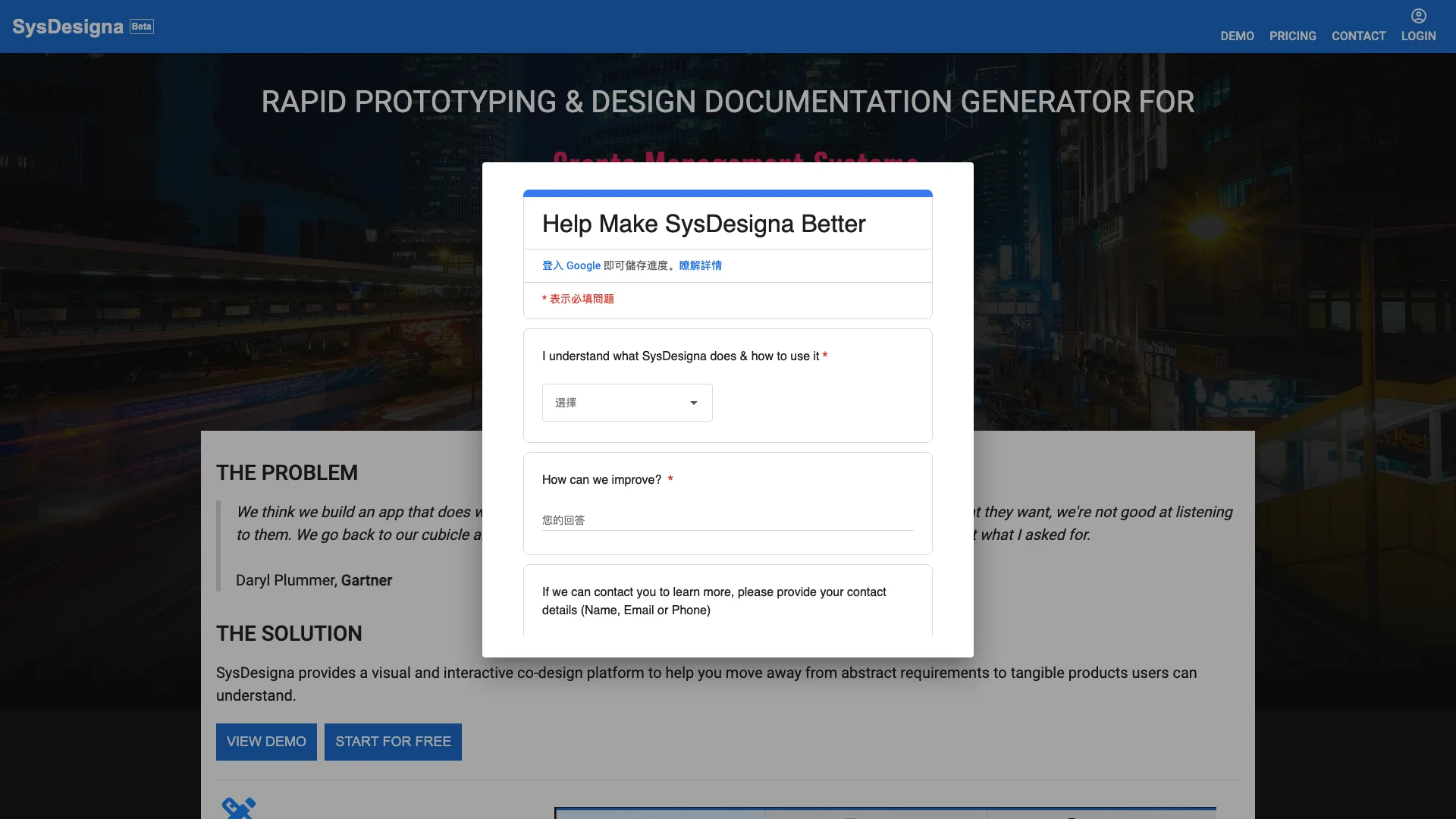The height and width of the screenshot is (819, 1456).
Task: Click the user account icon above LOGIN
Action: 1418,16
